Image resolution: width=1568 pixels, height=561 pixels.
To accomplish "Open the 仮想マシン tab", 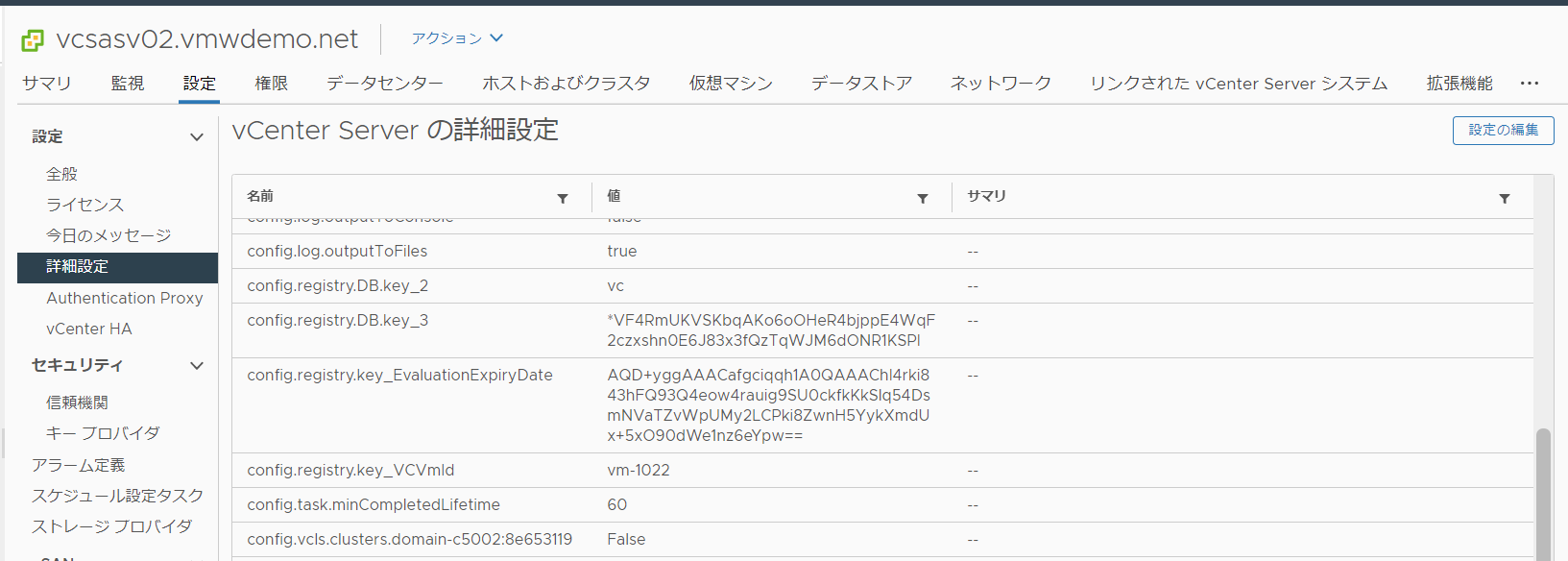I will point(731,84).
